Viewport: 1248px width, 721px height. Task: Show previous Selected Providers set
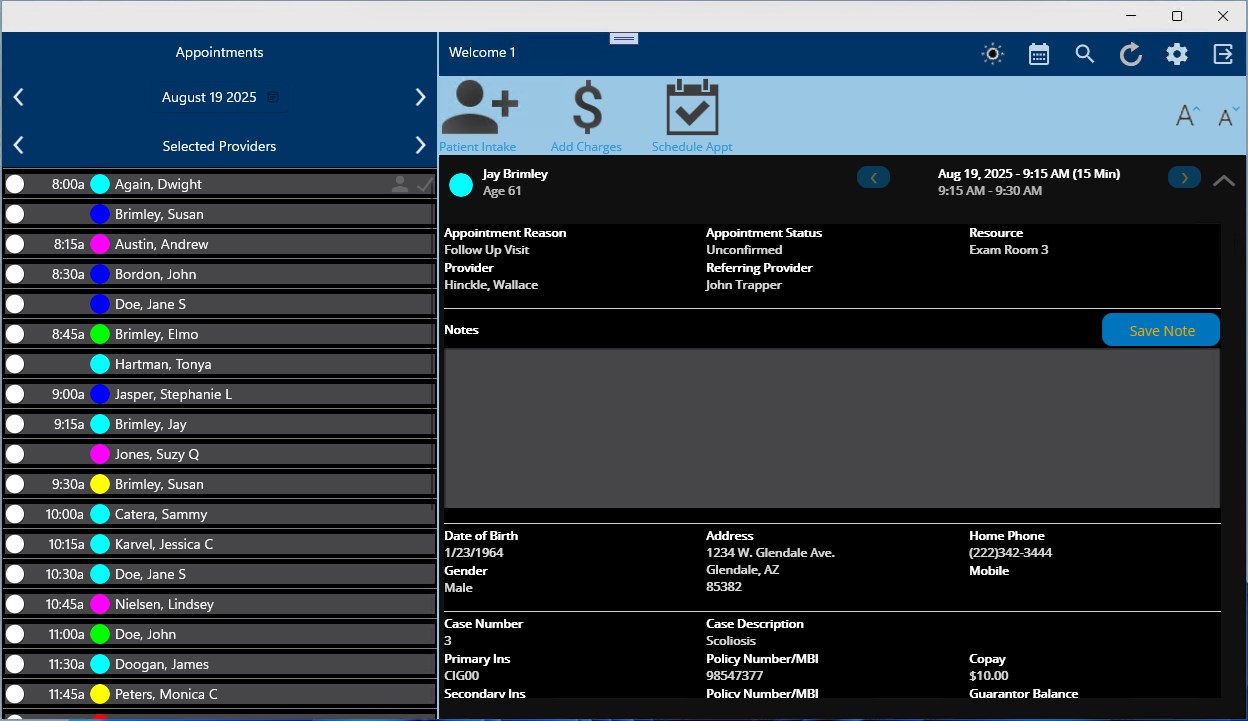point(18,146)
